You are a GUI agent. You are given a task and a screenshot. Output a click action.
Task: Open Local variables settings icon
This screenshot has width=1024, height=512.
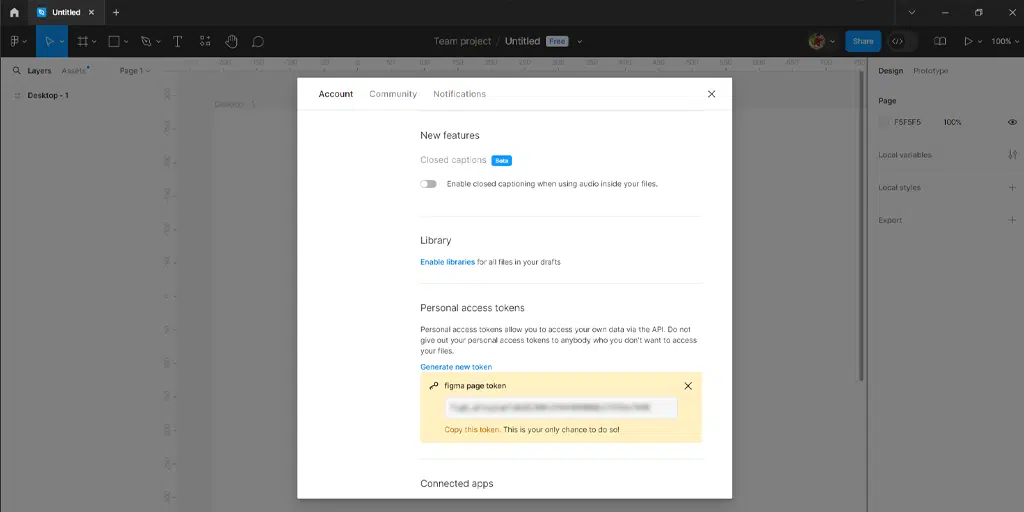[x=1012, y=155]
